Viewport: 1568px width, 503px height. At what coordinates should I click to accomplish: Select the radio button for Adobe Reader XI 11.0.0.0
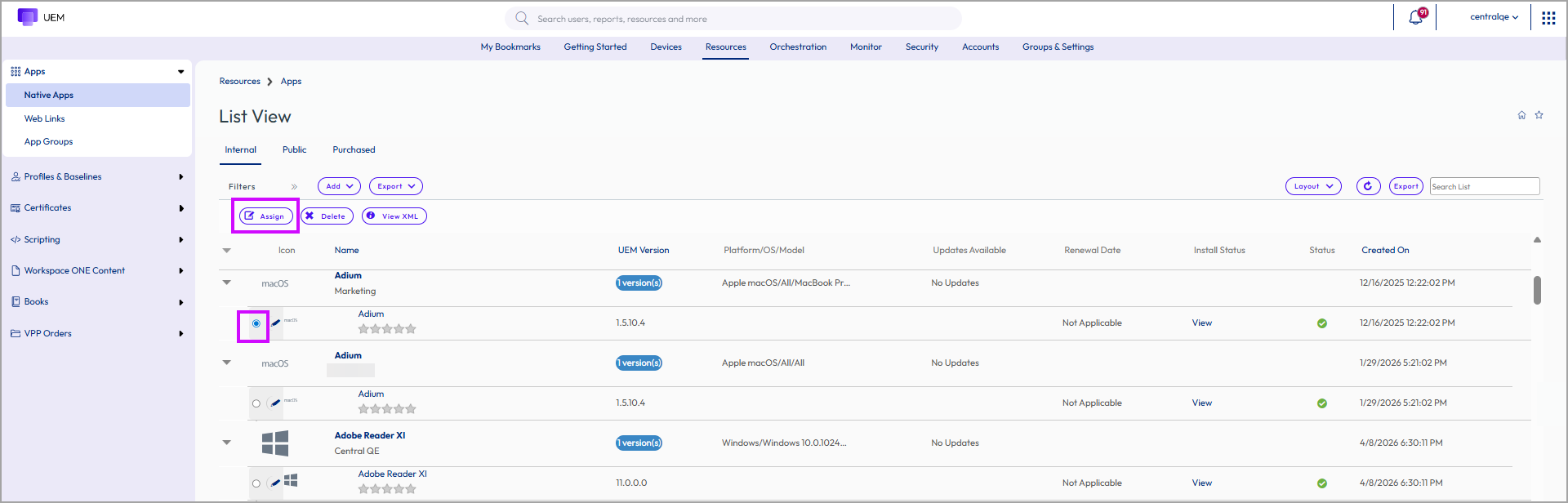click(256, 483)
